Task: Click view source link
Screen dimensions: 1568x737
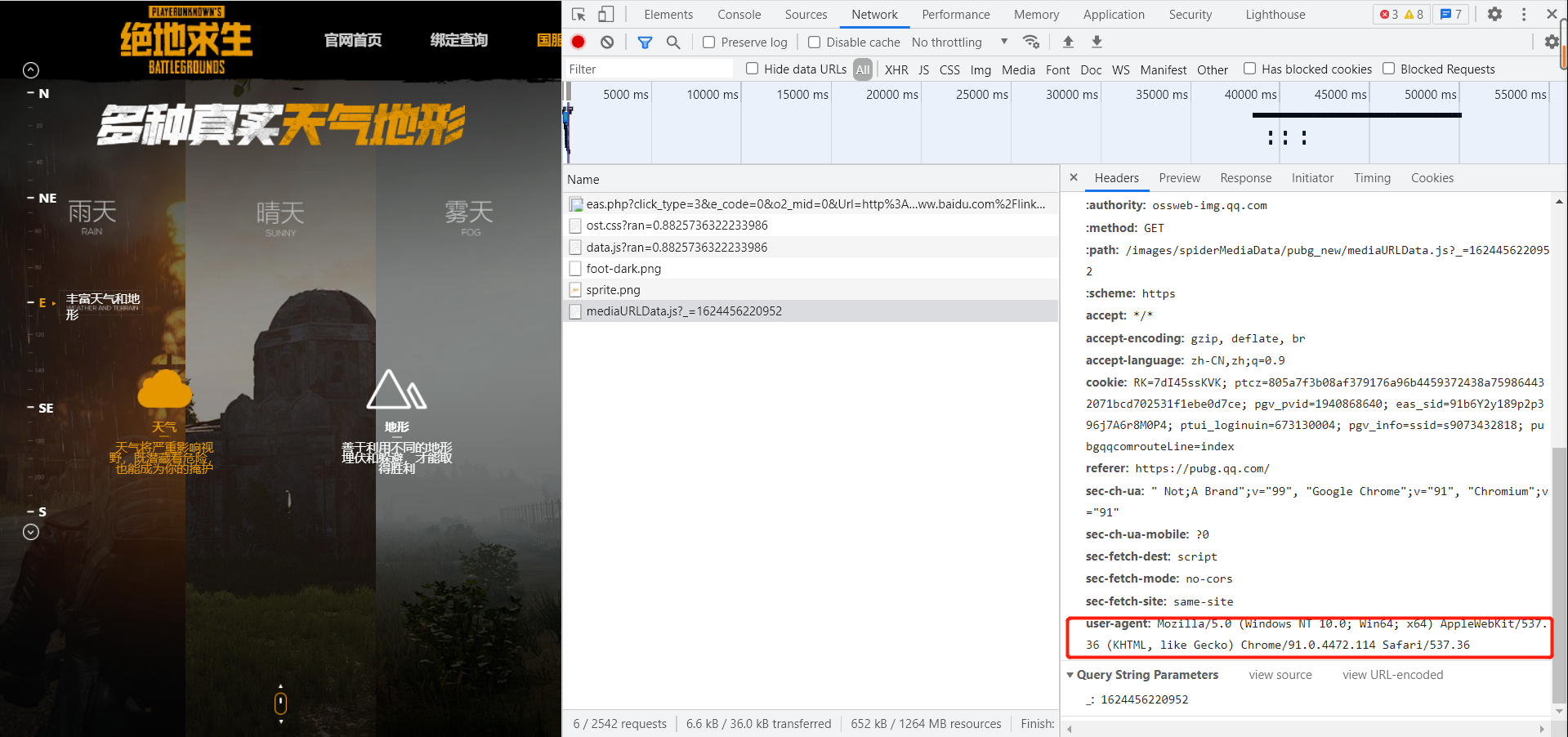Action: [1280, 675]
